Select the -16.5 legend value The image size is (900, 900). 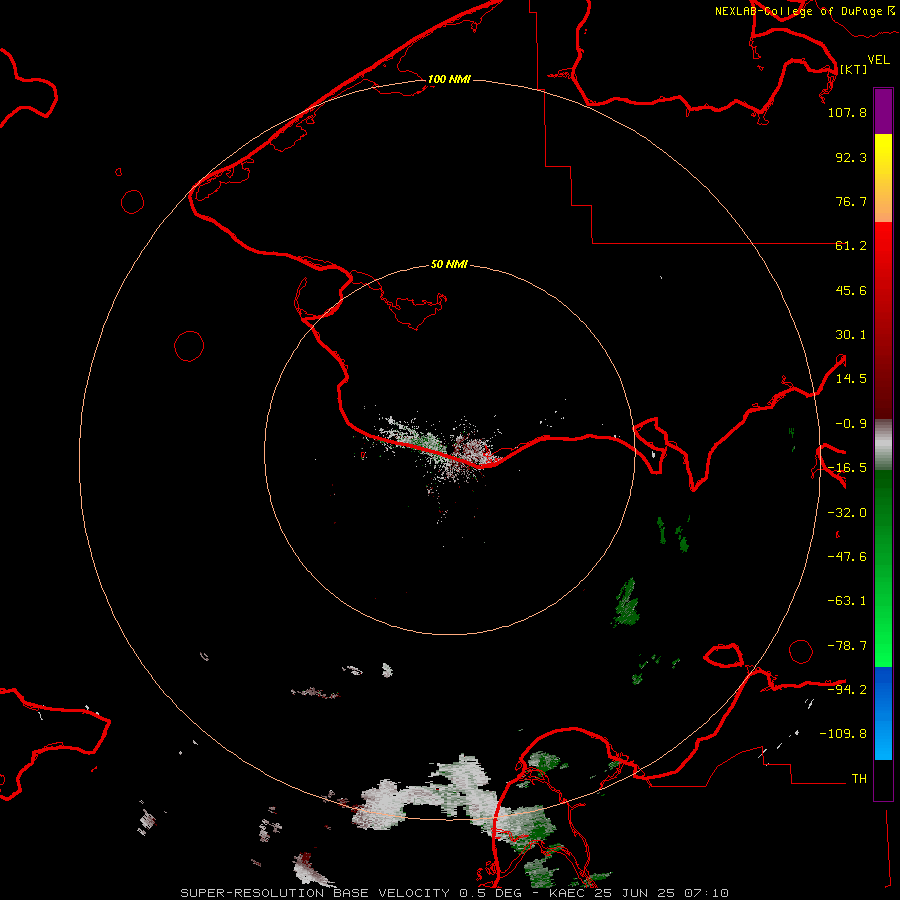coord(847,468)
